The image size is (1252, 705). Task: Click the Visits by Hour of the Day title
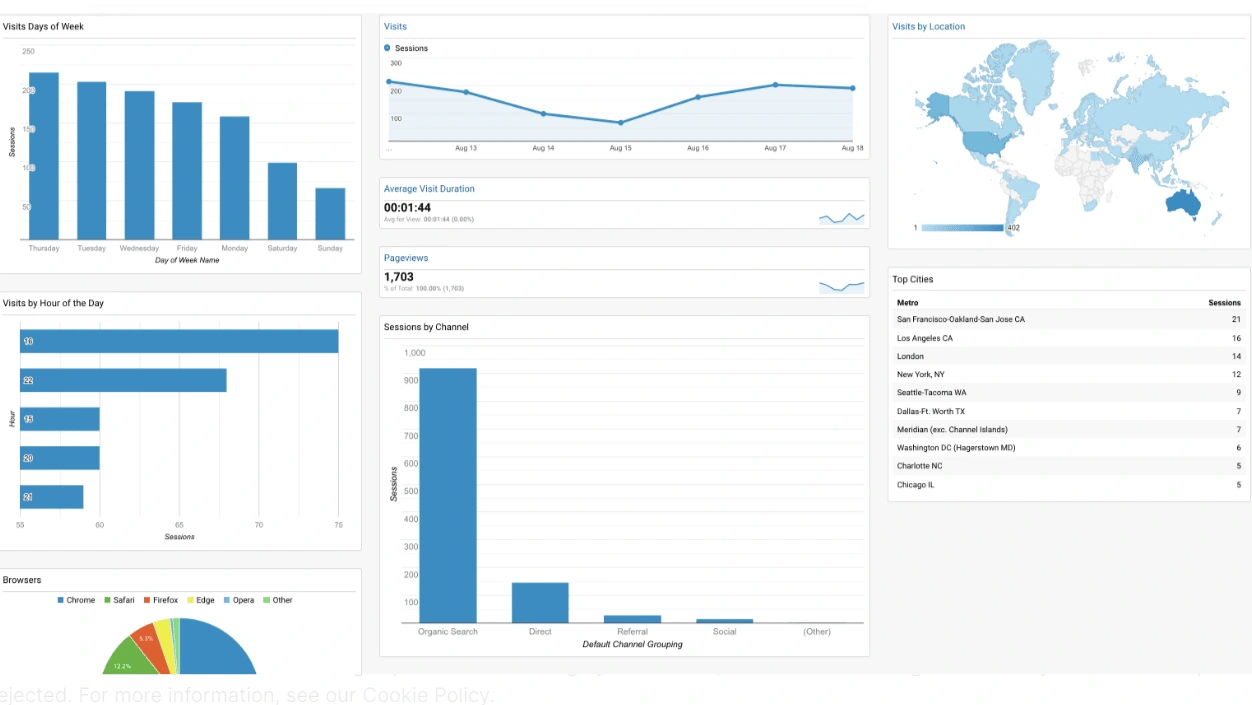tap(53, 303)
